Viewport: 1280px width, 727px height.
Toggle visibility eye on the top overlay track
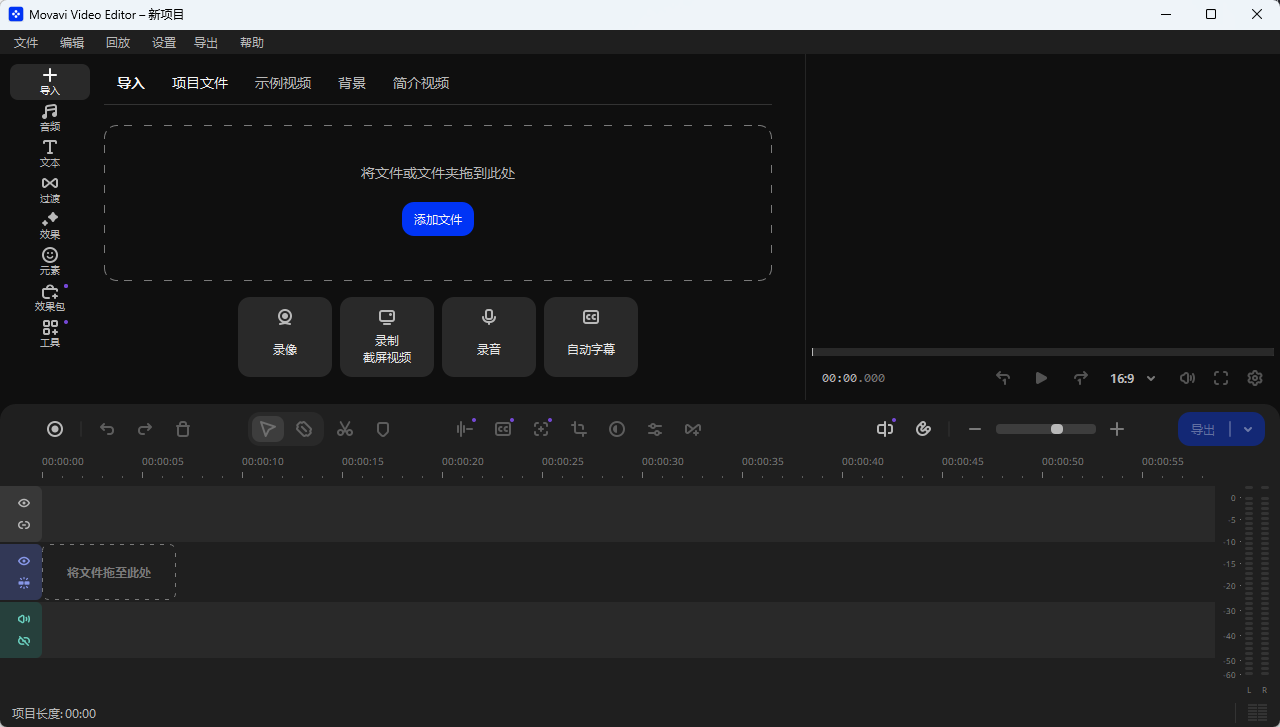pos(24,503)
